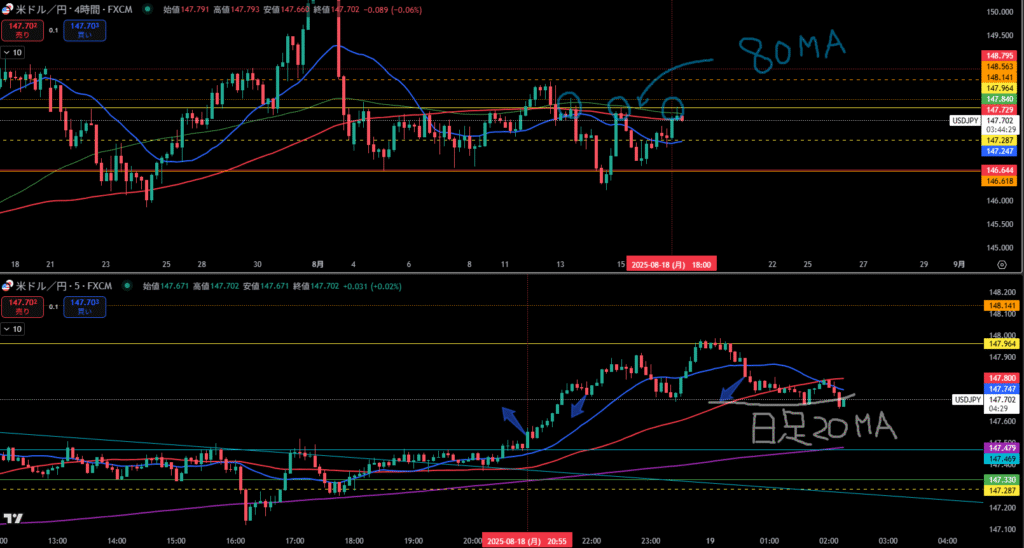
Task: Expand the indicator legend on the 4-hour chart
Action: 14,51
